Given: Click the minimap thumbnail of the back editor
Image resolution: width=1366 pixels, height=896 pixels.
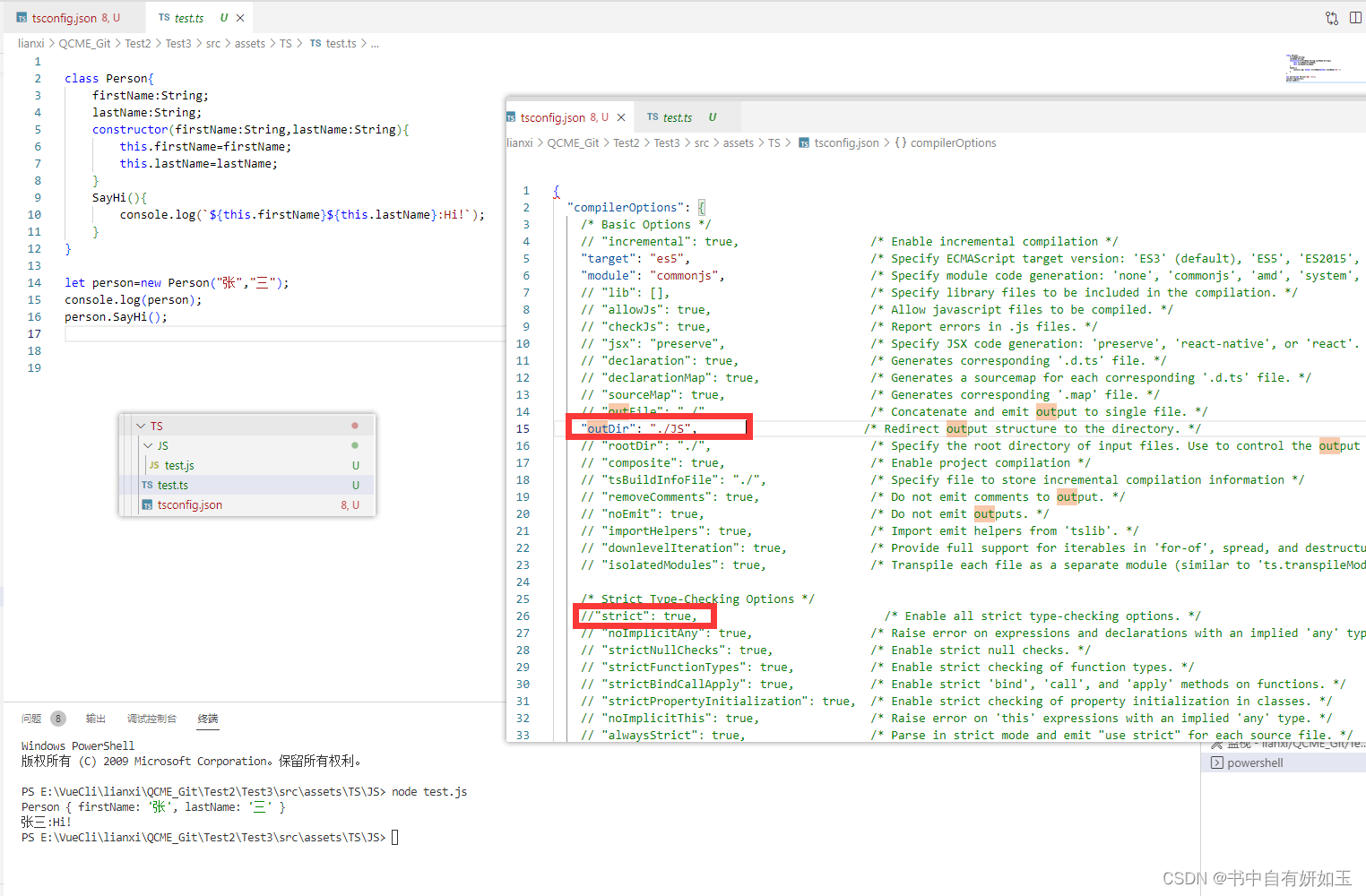Looking at the screenshot, I should [1312, 69].
